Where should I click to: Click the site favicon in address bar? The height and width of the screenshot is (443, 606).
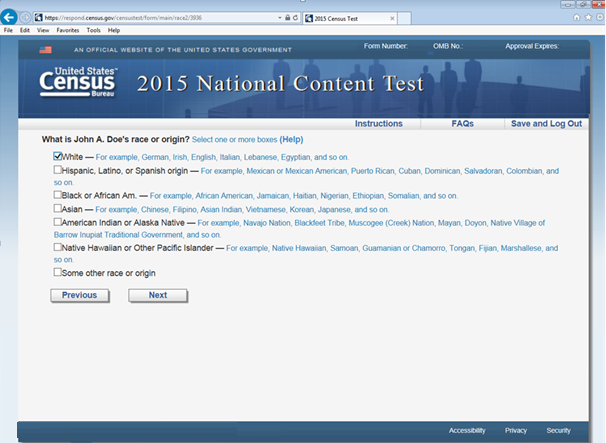(x=38, y=18)
